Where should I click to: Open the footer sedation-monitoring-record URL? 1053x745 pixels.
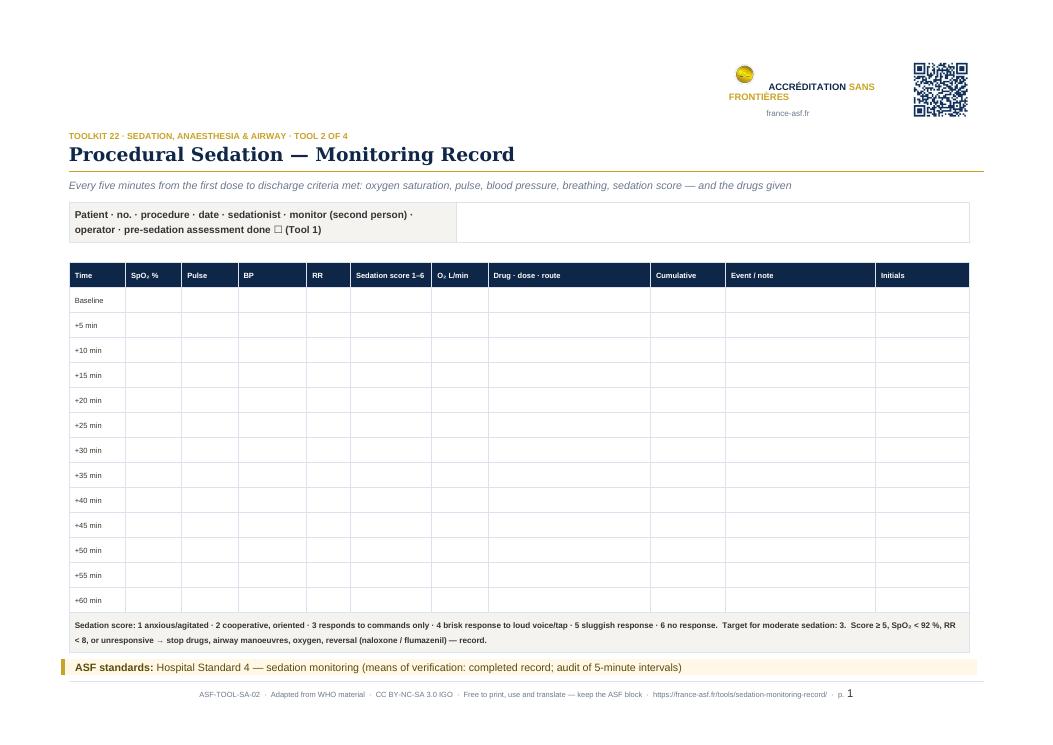coord(739,695)
